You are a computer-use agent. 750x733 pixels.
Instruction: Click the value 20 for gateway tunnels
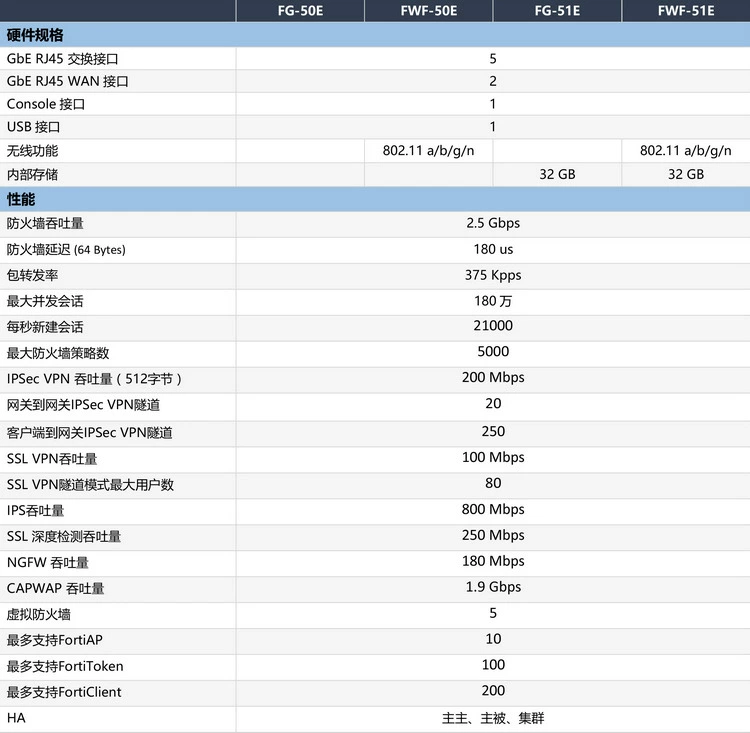point(493,404)
